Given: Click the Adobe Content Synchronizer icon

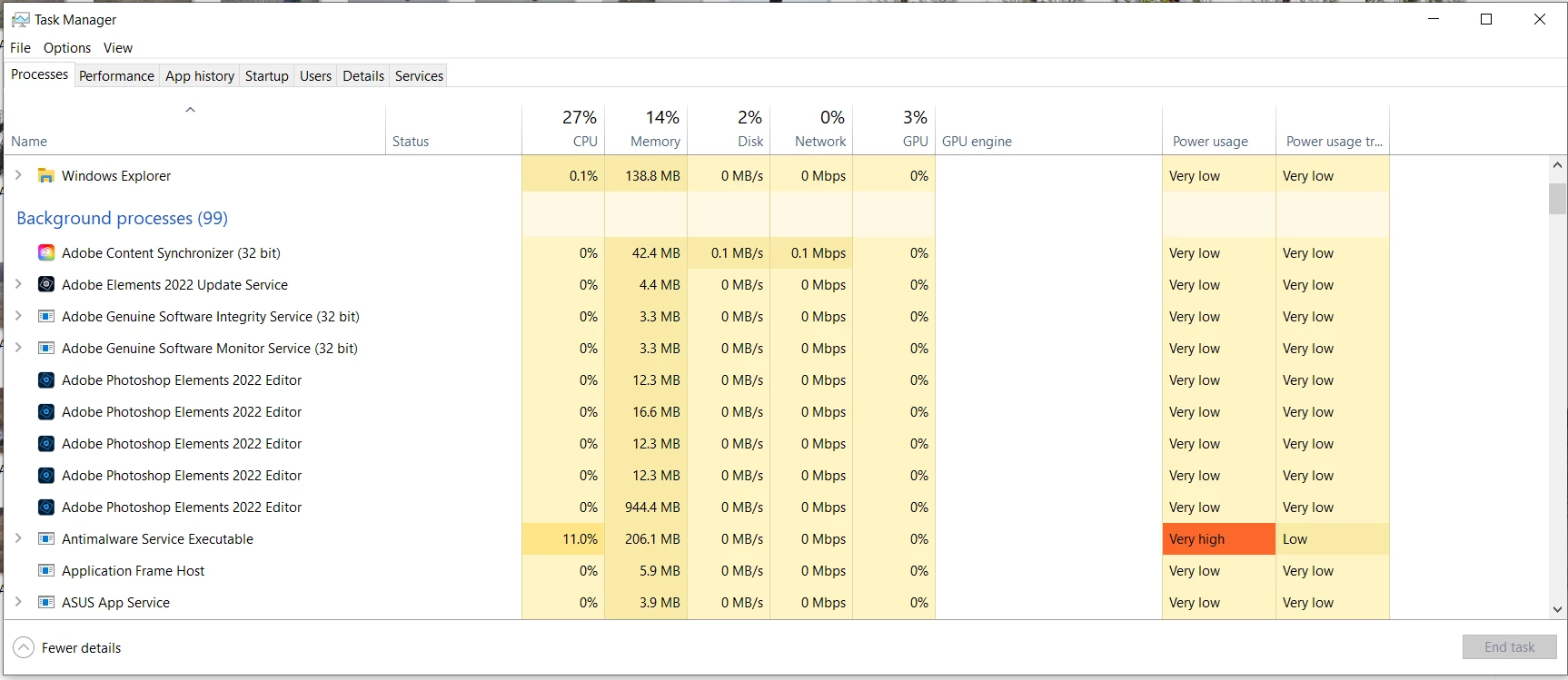Looking at the screenshot, I should [46, 253].
